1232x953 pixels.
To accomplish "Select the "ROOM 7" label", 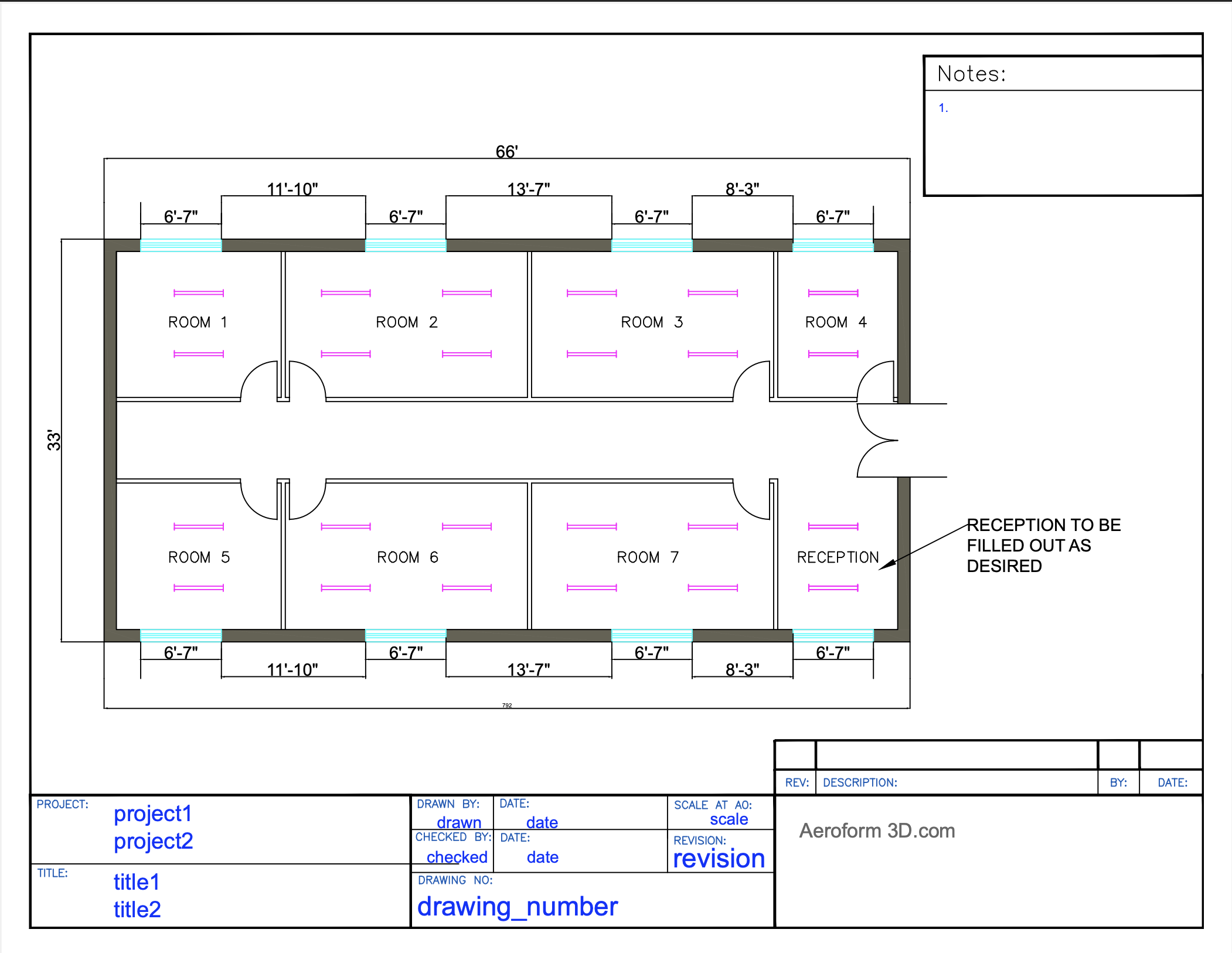I will [648, 557].
